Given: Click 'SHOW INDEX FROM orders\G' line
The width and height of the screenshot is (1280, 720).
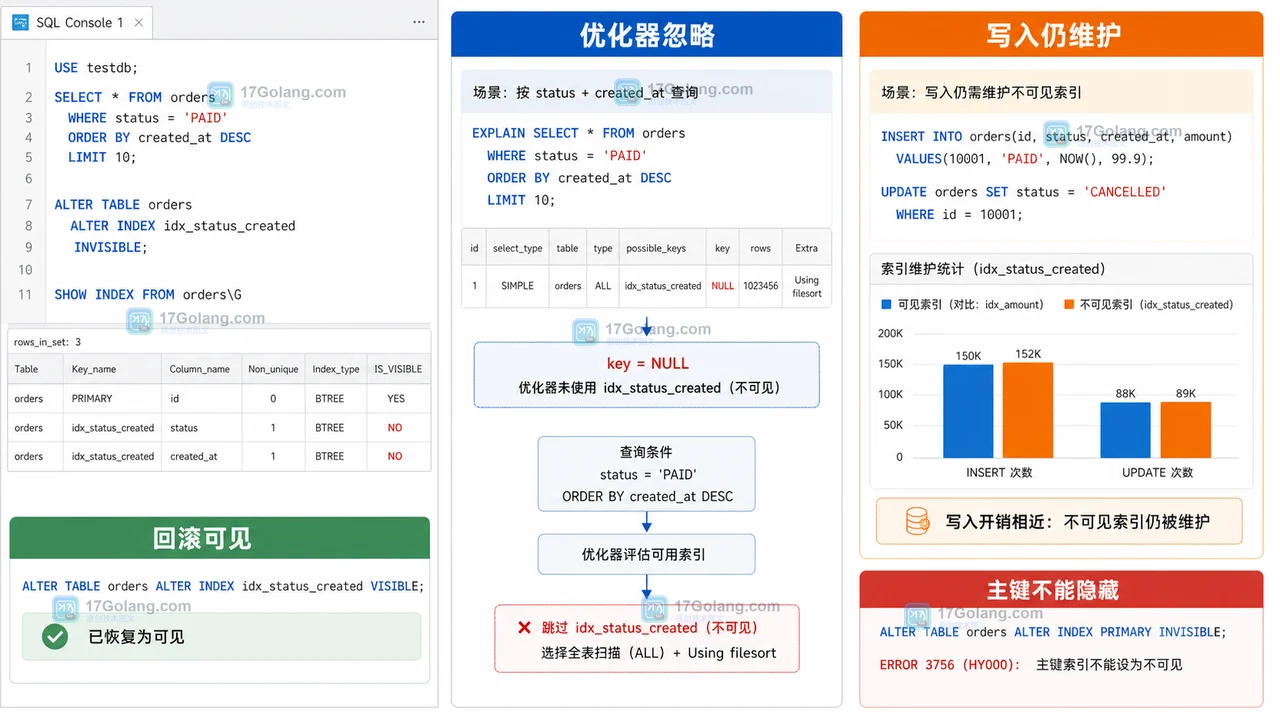Looking at the screenshot, I should pos(148,294).
